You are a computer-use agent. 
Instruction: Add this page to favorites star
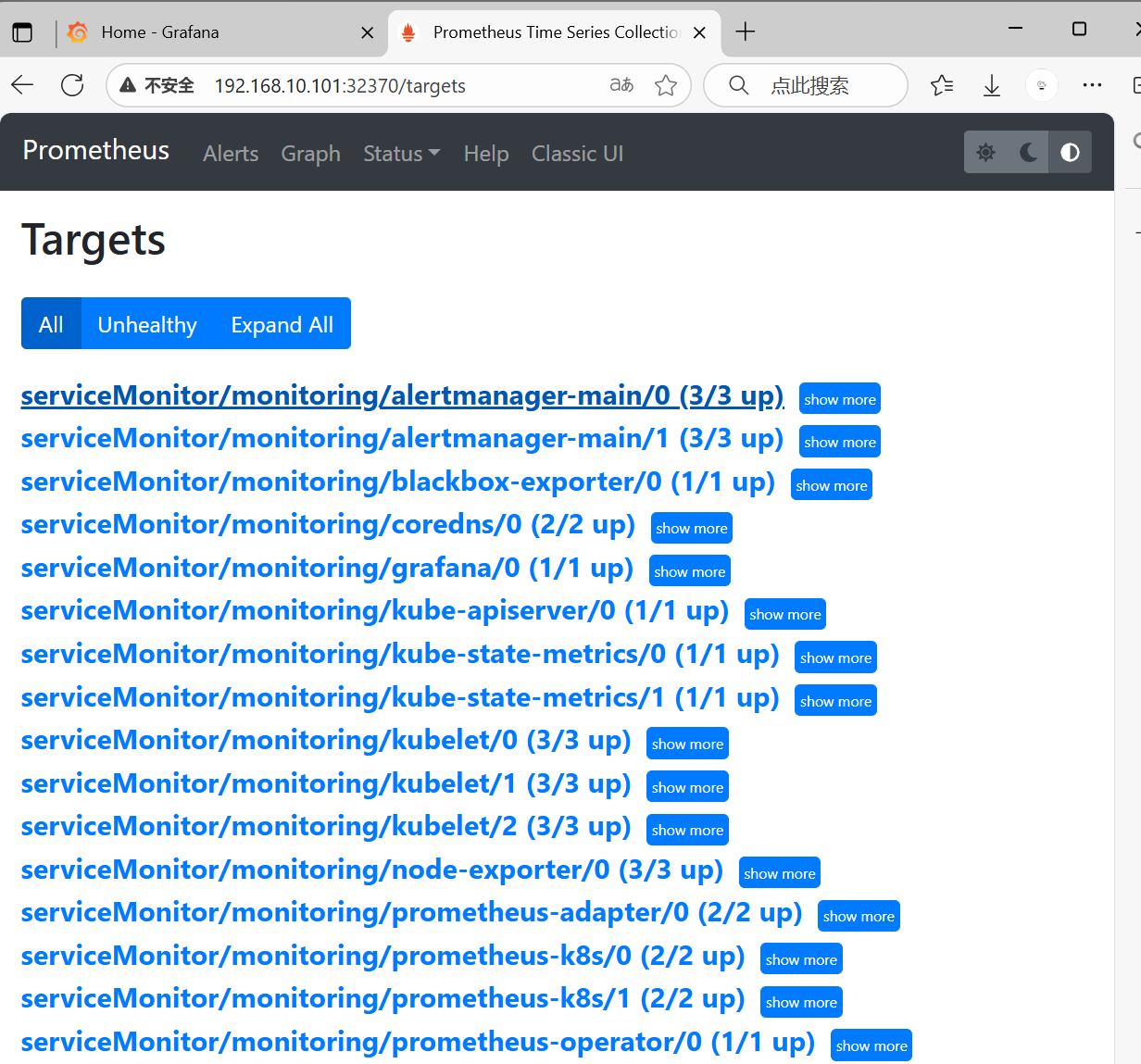[666, 85]
